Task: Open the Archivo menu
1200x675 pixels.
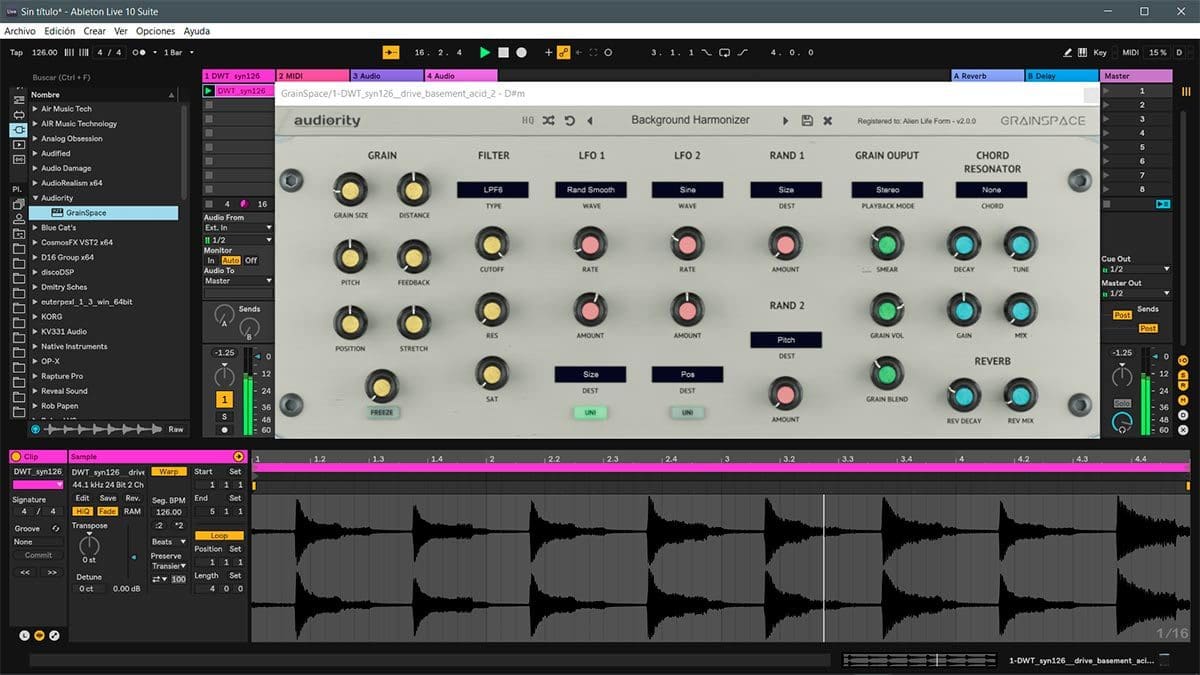Action: tap(21, 31)
